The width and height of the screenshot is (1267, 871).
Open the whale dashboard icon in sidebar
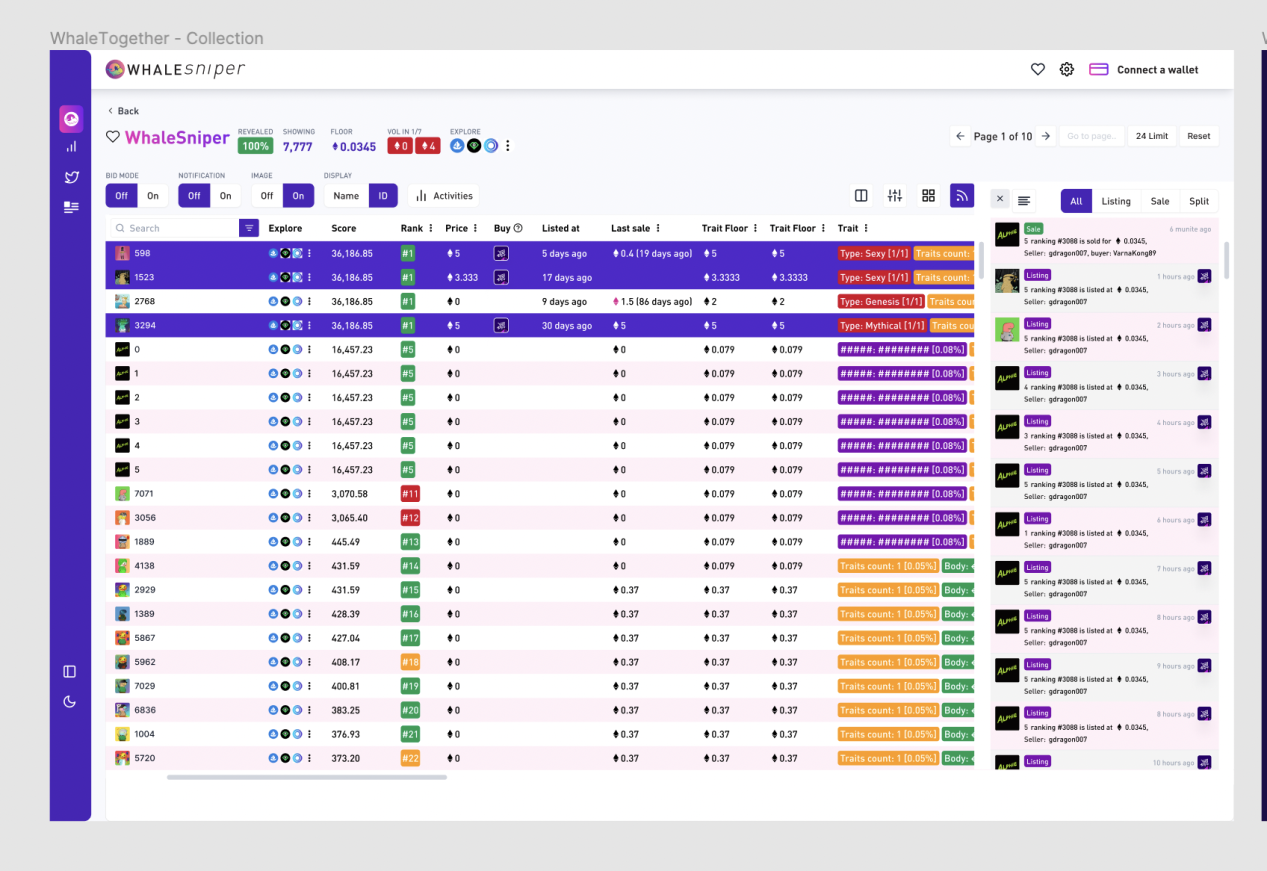[x=71, y=119]
